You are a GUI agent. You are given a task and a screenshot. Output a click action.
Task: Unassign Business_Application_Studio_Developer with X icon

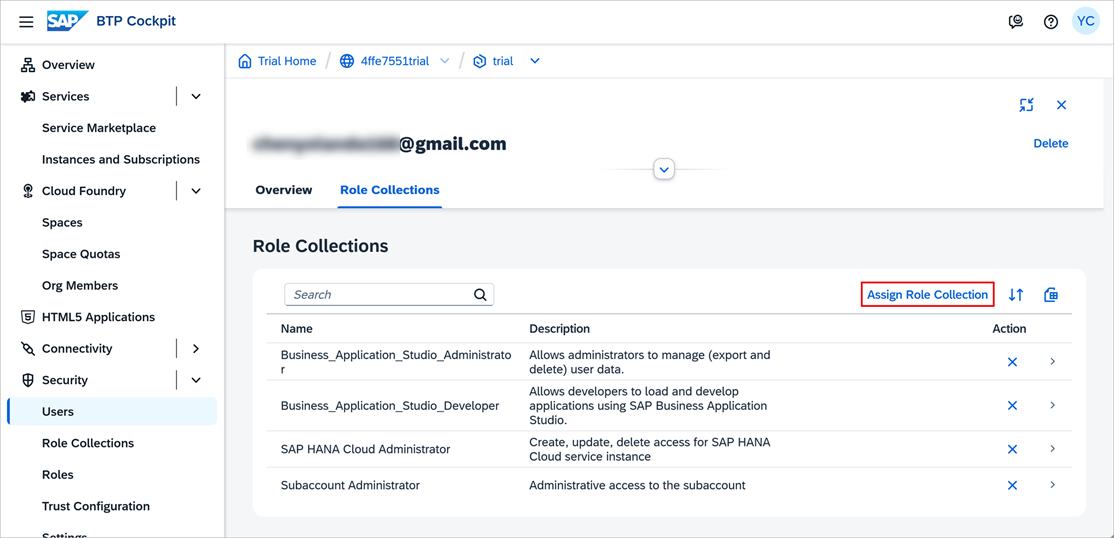tap(1013, 405)
